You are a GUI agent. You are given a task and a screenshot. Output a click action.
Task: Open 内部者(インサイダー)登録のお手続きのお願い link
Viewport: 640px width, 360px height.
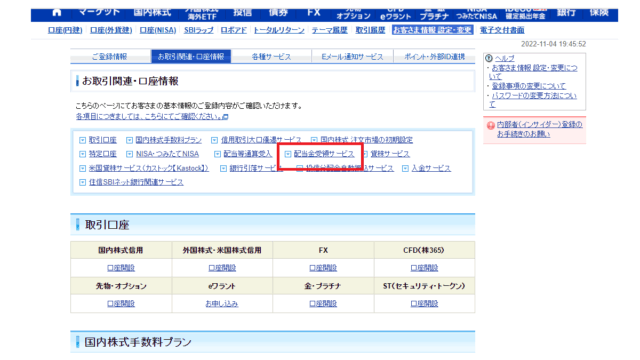coord(539,129)
